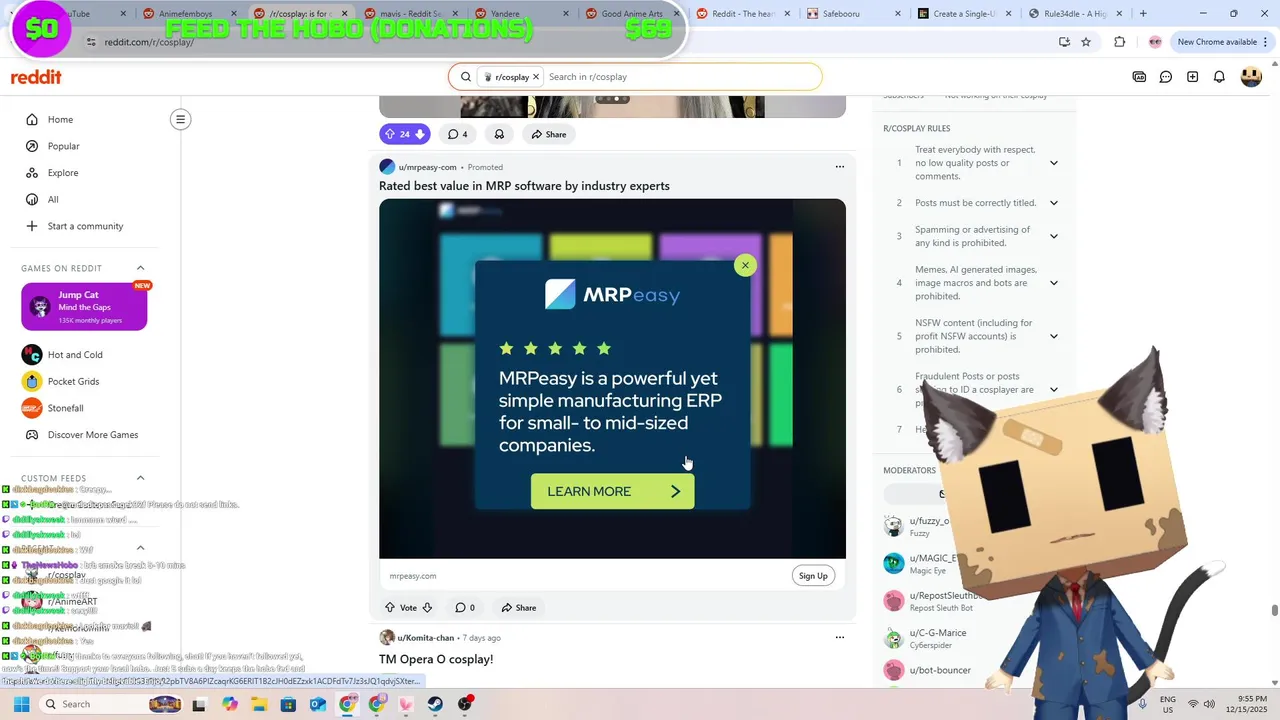Expand rule 5 NSFW content
Screen dimensions: 1280x720
tap(1053, 336)
